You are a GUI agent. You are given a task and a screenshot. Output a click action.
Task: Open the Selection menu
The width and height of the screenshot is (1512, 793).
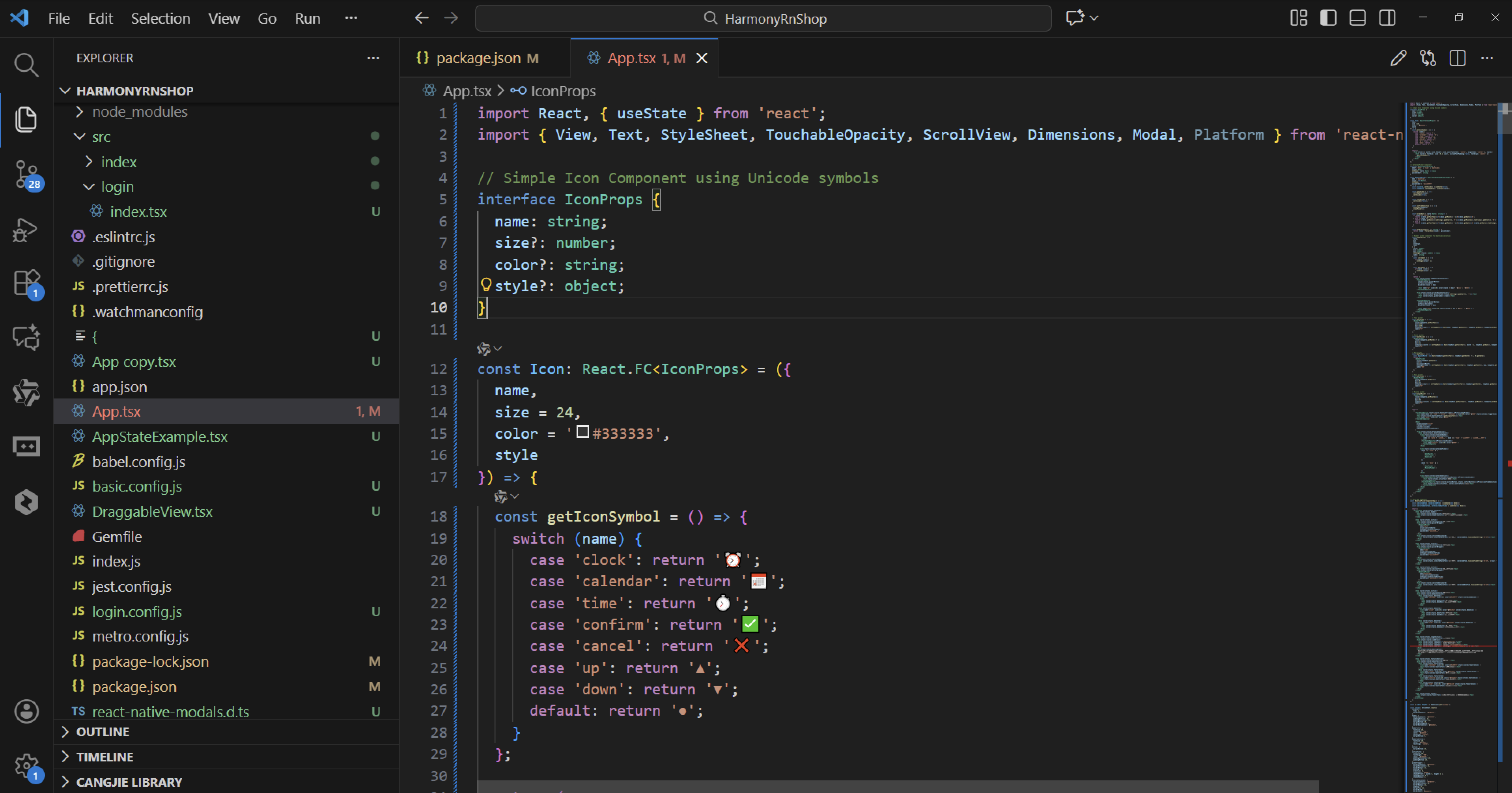pos(160,18)
